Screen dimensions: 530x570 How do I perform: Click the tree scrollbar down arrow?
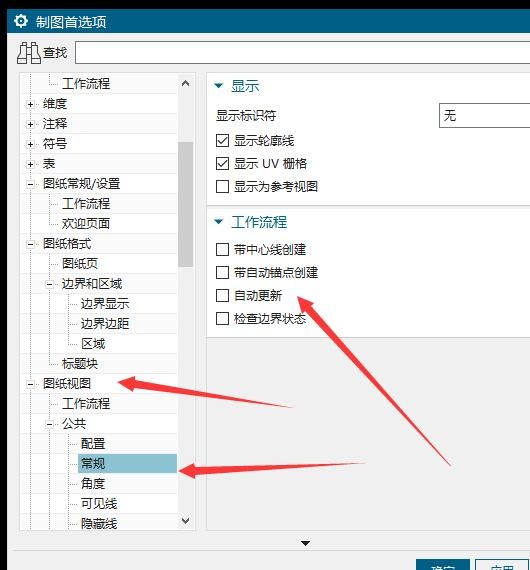pos(185,521)
